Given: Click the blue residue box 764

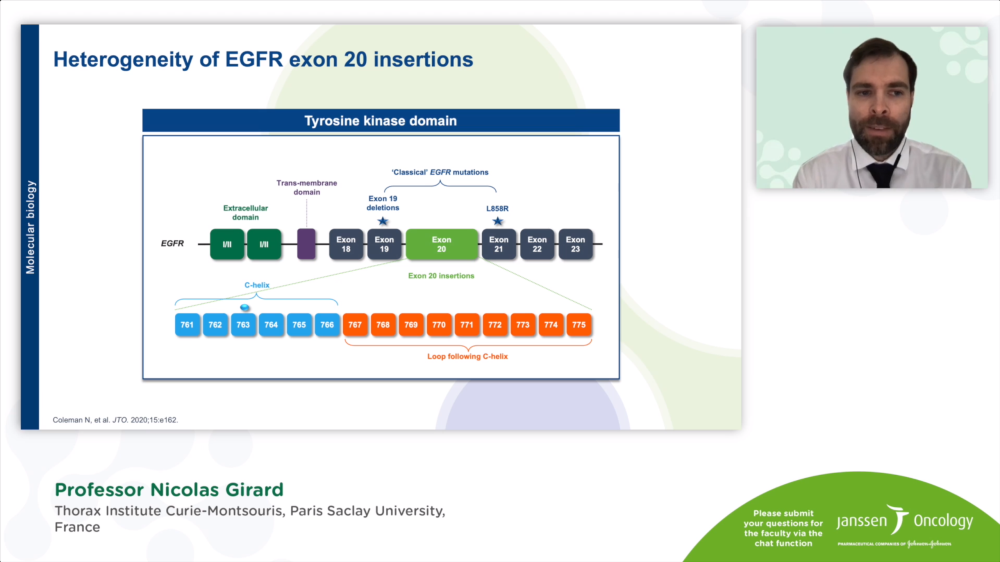Looking at the screenshot, I should 271,325.
